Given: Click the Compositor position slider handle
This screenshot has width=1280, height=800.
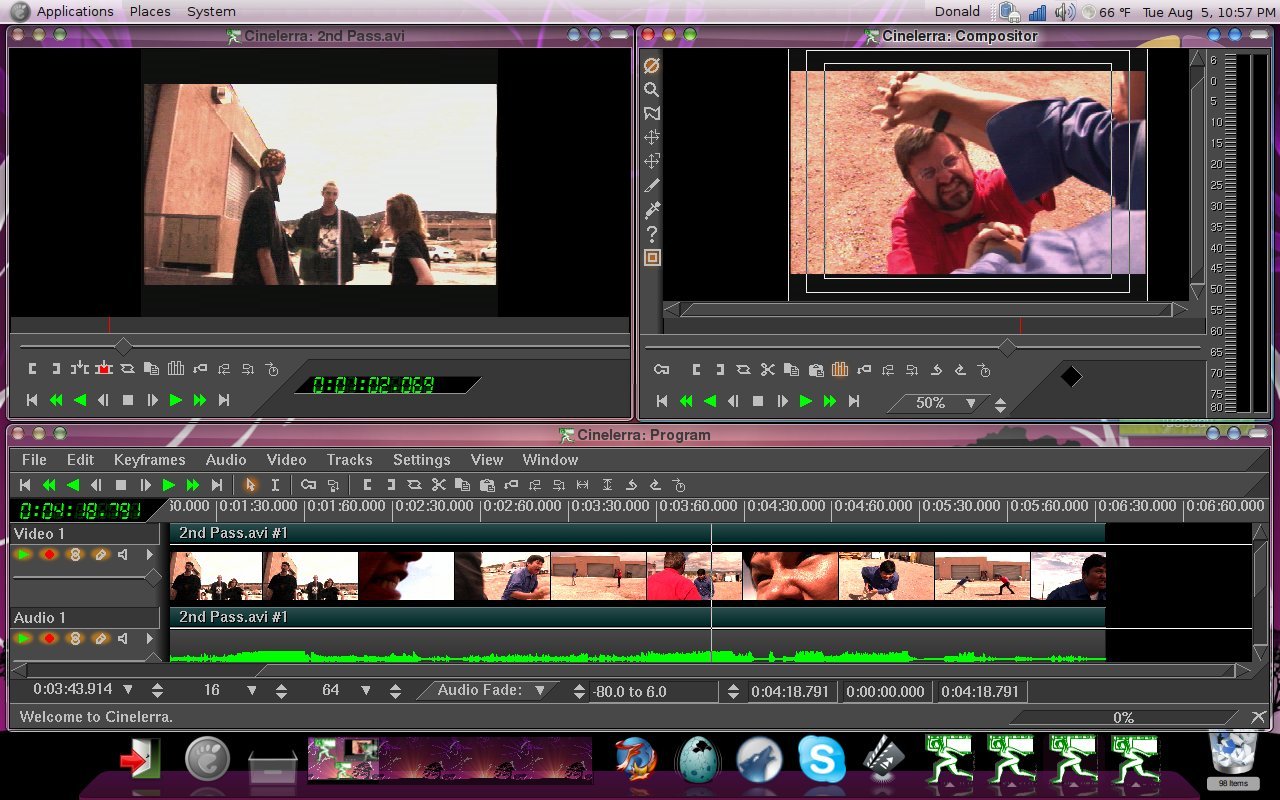Looking at the screenshot, I should pos(1007,347).
